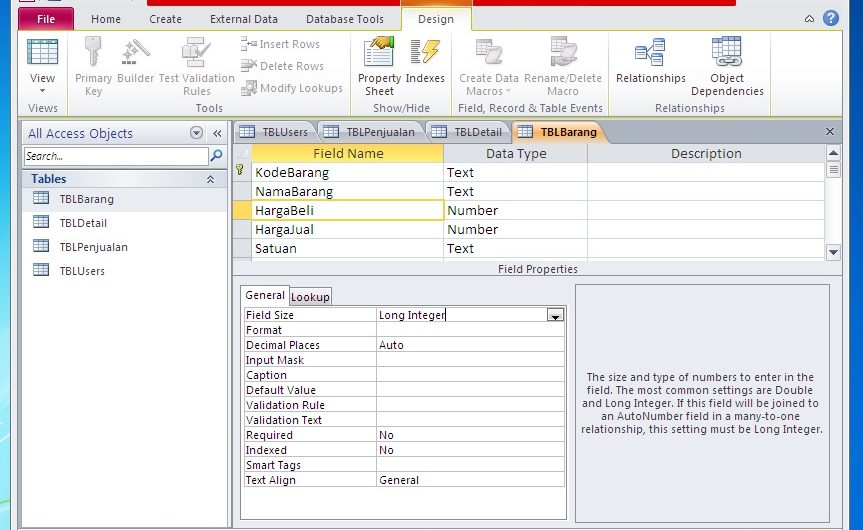Switch to the Lookup properties tab
This screenshot has height=530, width=863.
[x=310, y=297]
